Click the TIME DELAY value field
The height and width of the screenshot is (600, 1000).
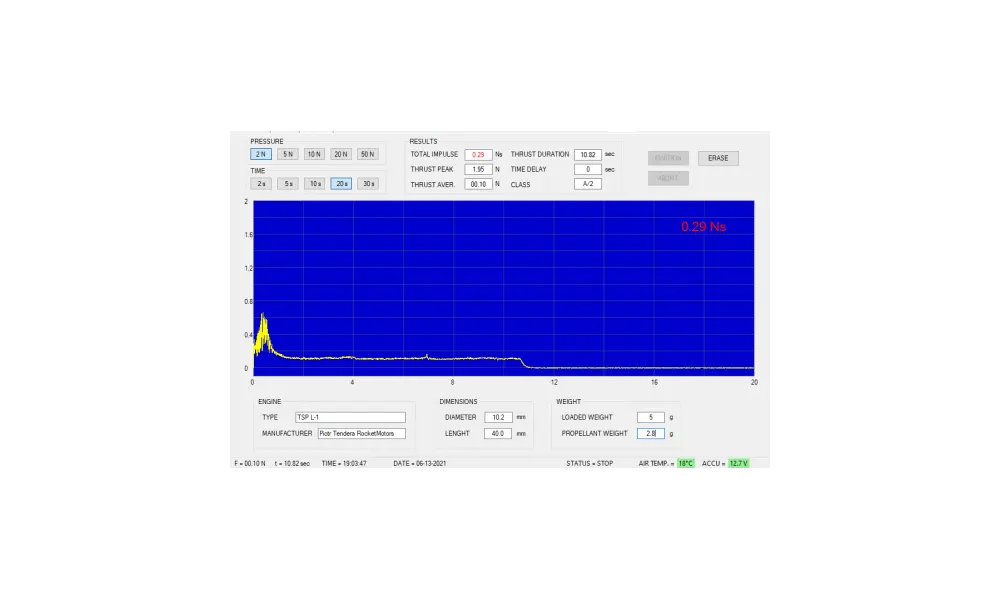tap(588, 170)
